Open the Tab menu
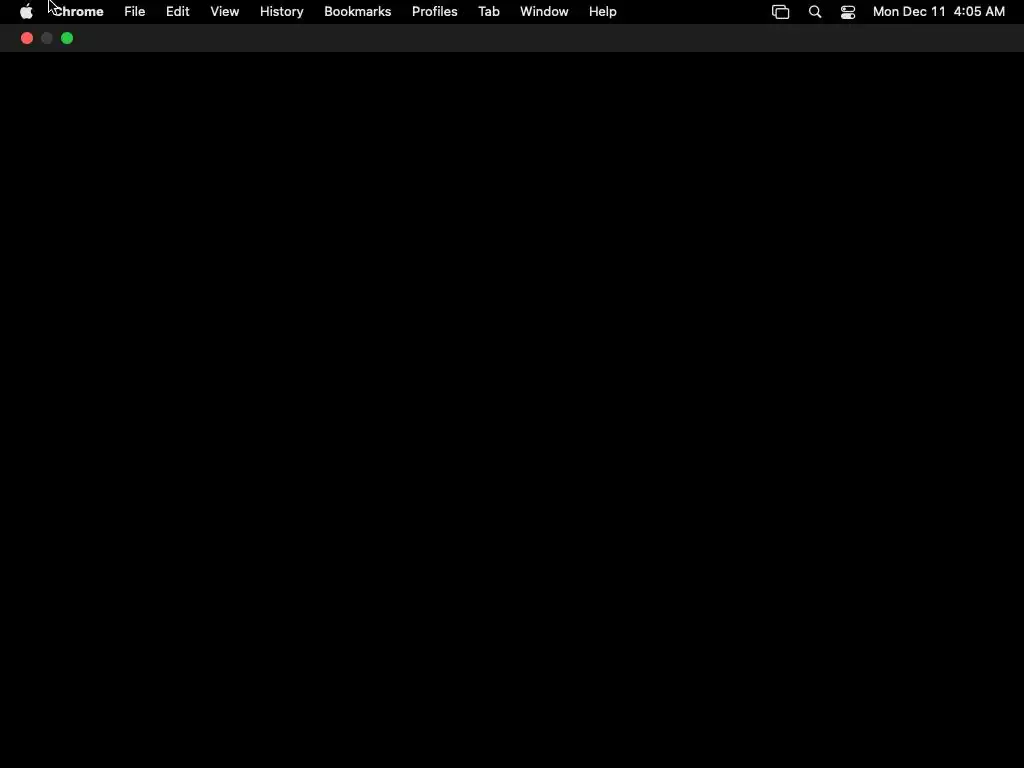 tap(488, 12)
